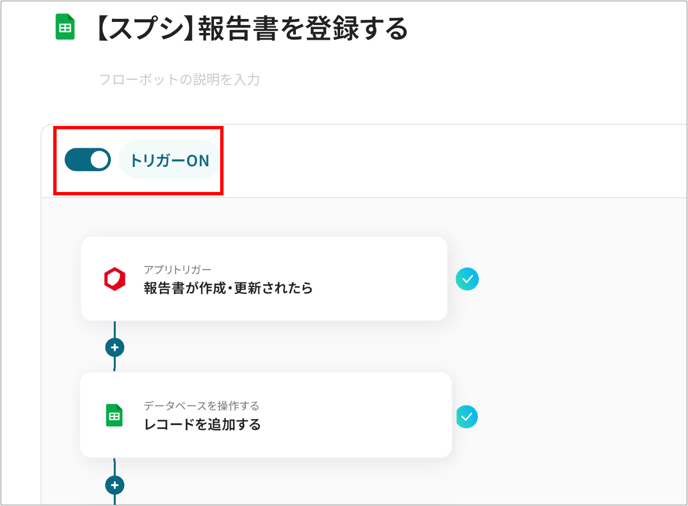Viewport: 688px width, 506px height.
Task: Click the アプリトリガー label text
Action: 177,269
